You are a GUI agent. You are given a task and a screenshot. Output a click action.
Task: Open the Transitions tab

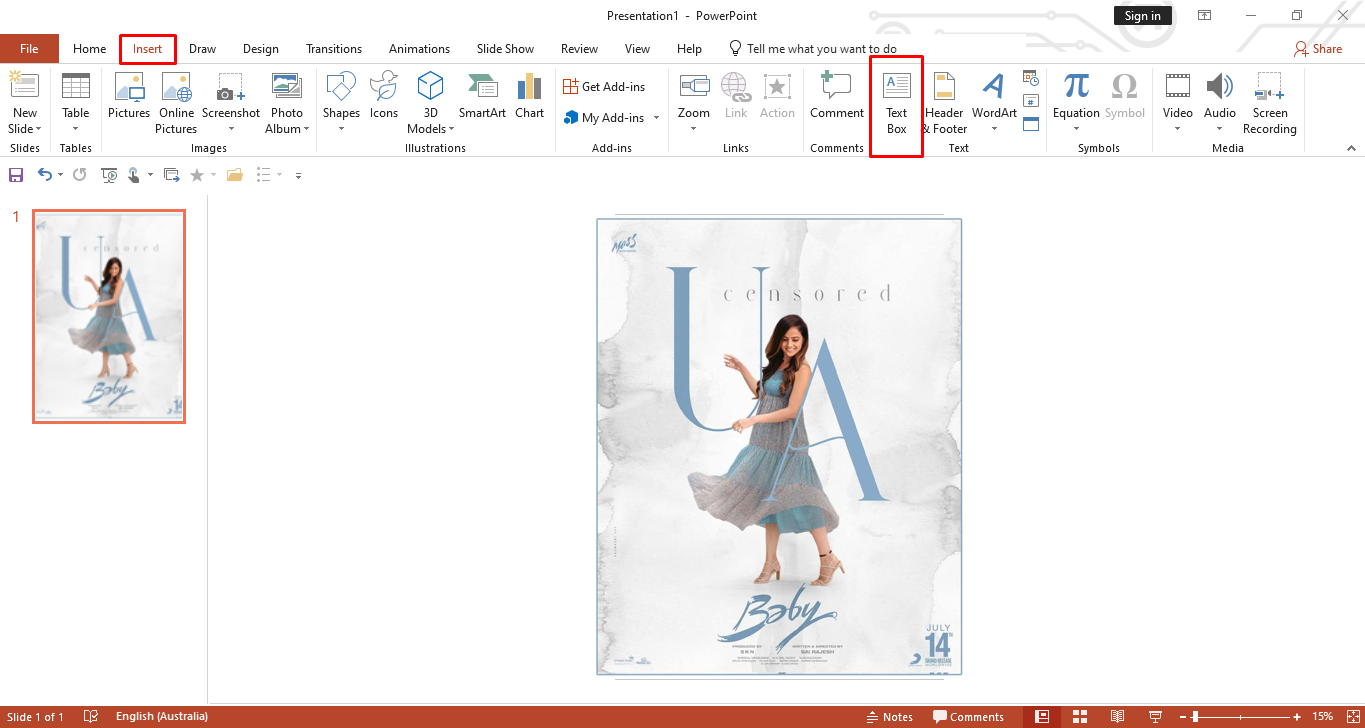[334, 49]
